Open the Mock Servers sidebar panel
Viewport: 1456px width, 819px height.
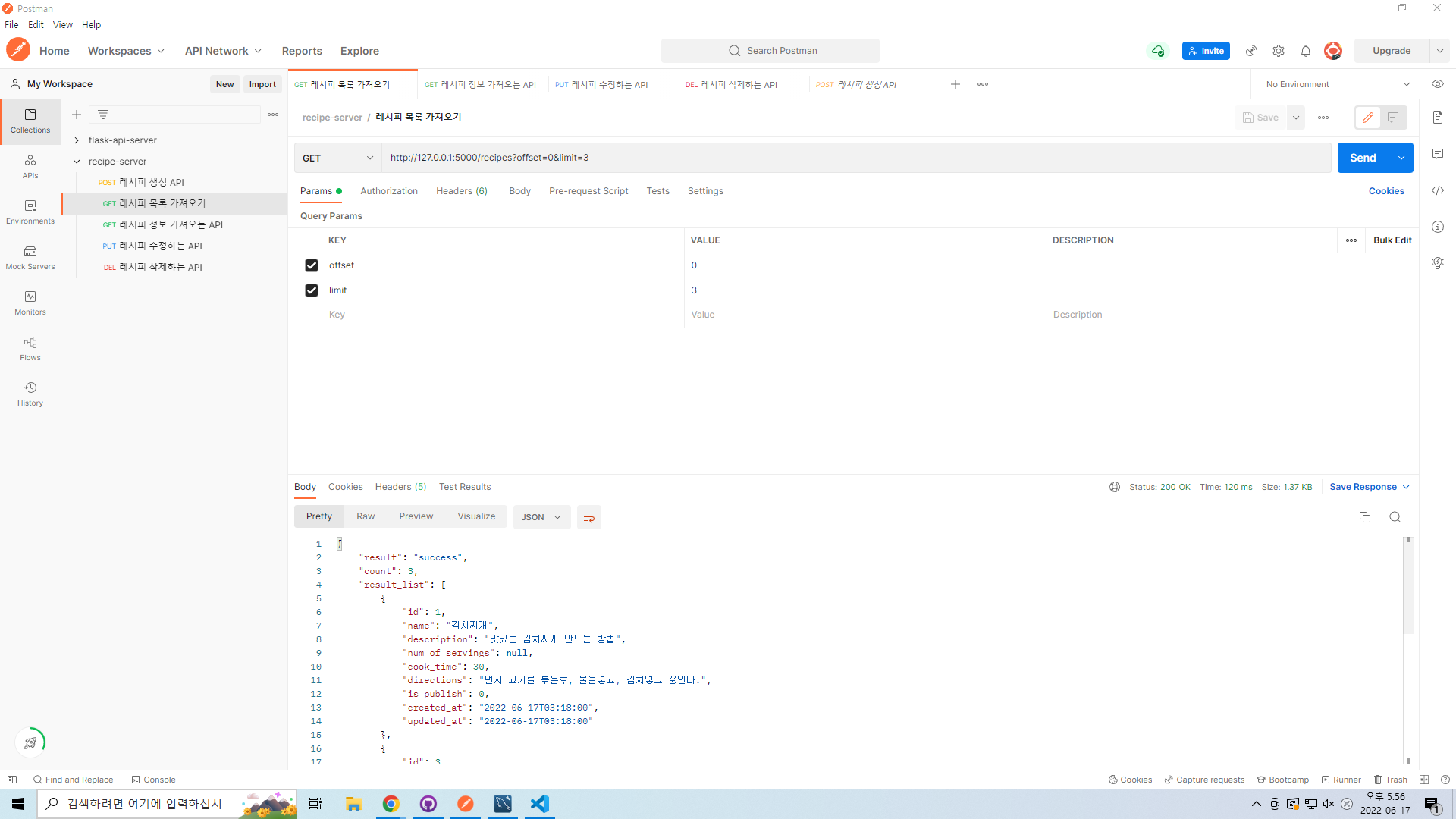[x=30, y=257]
